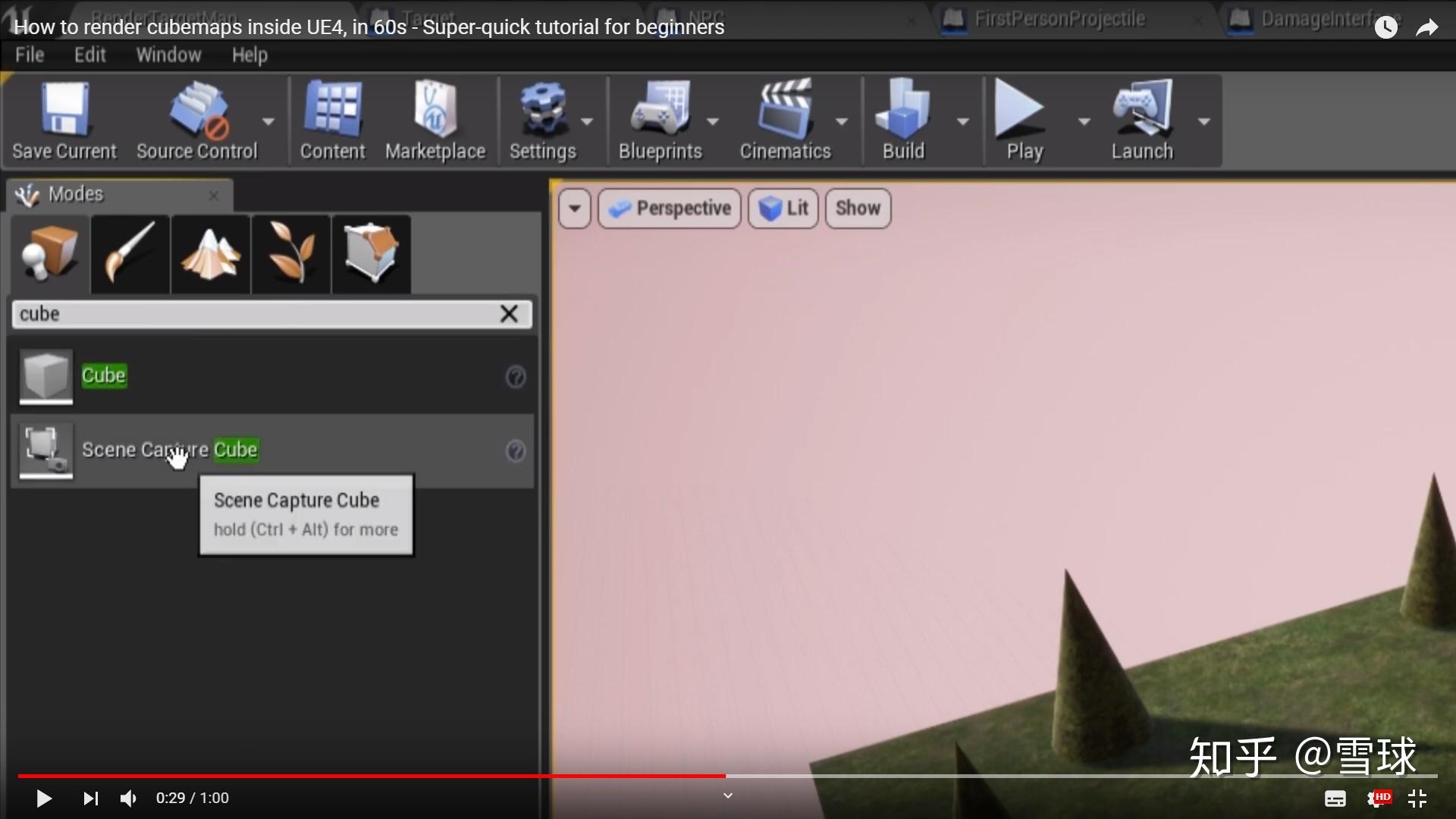Click the Show viewport button

pyautogui.click(x=858, y=208)
